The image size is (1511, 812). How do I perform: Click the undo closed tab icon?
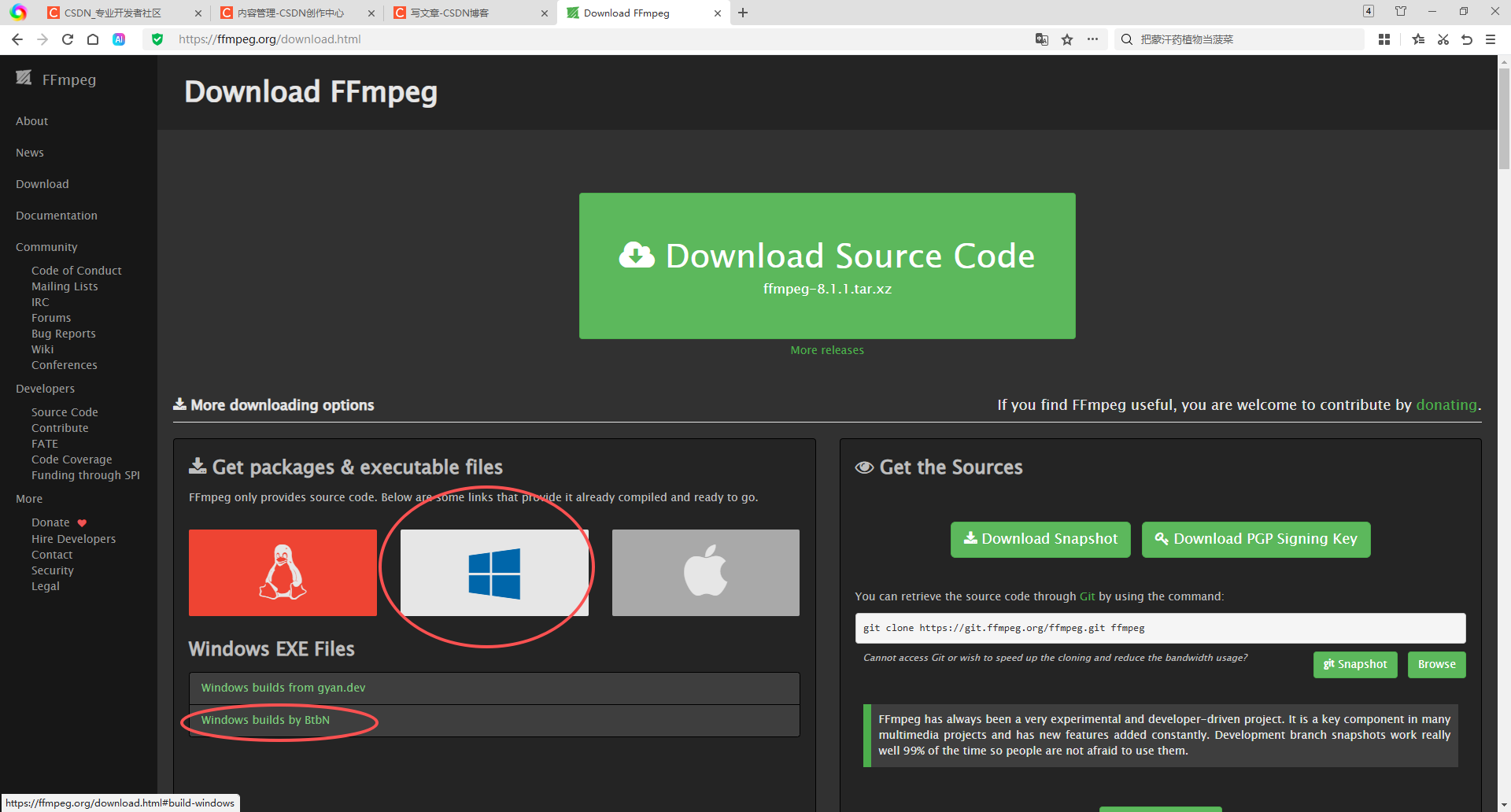[1467, 39]
